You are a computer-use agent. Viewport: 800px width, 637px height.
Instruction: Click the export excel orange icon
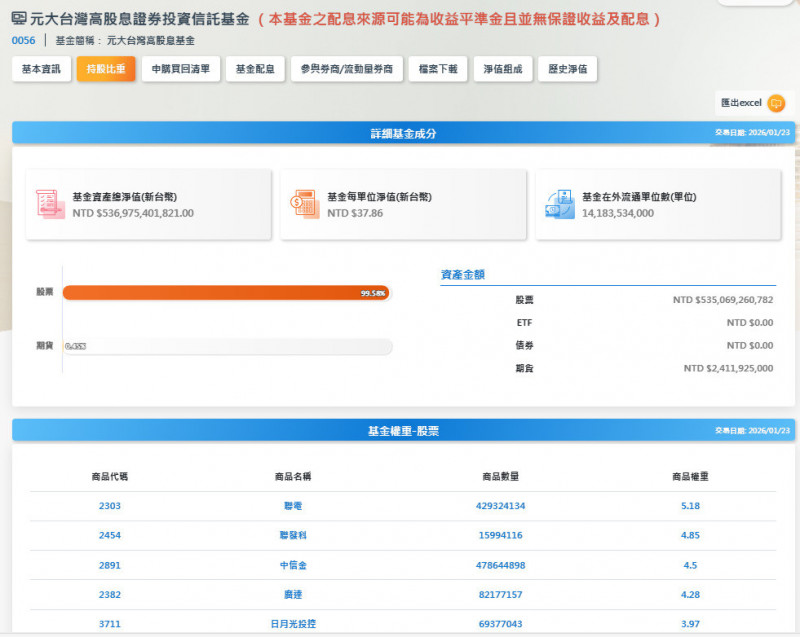(776, 103)
